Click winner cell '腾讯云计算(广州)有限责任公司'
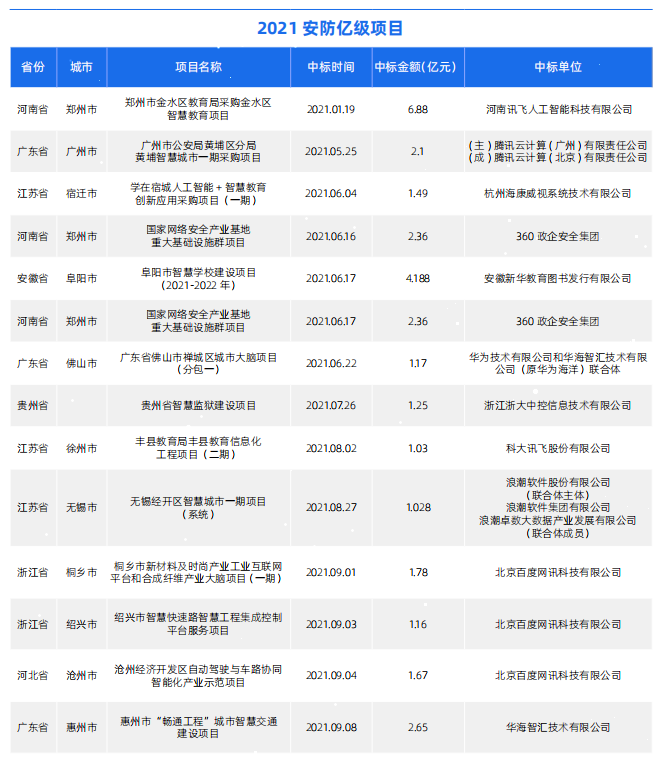 click(558, 145)
